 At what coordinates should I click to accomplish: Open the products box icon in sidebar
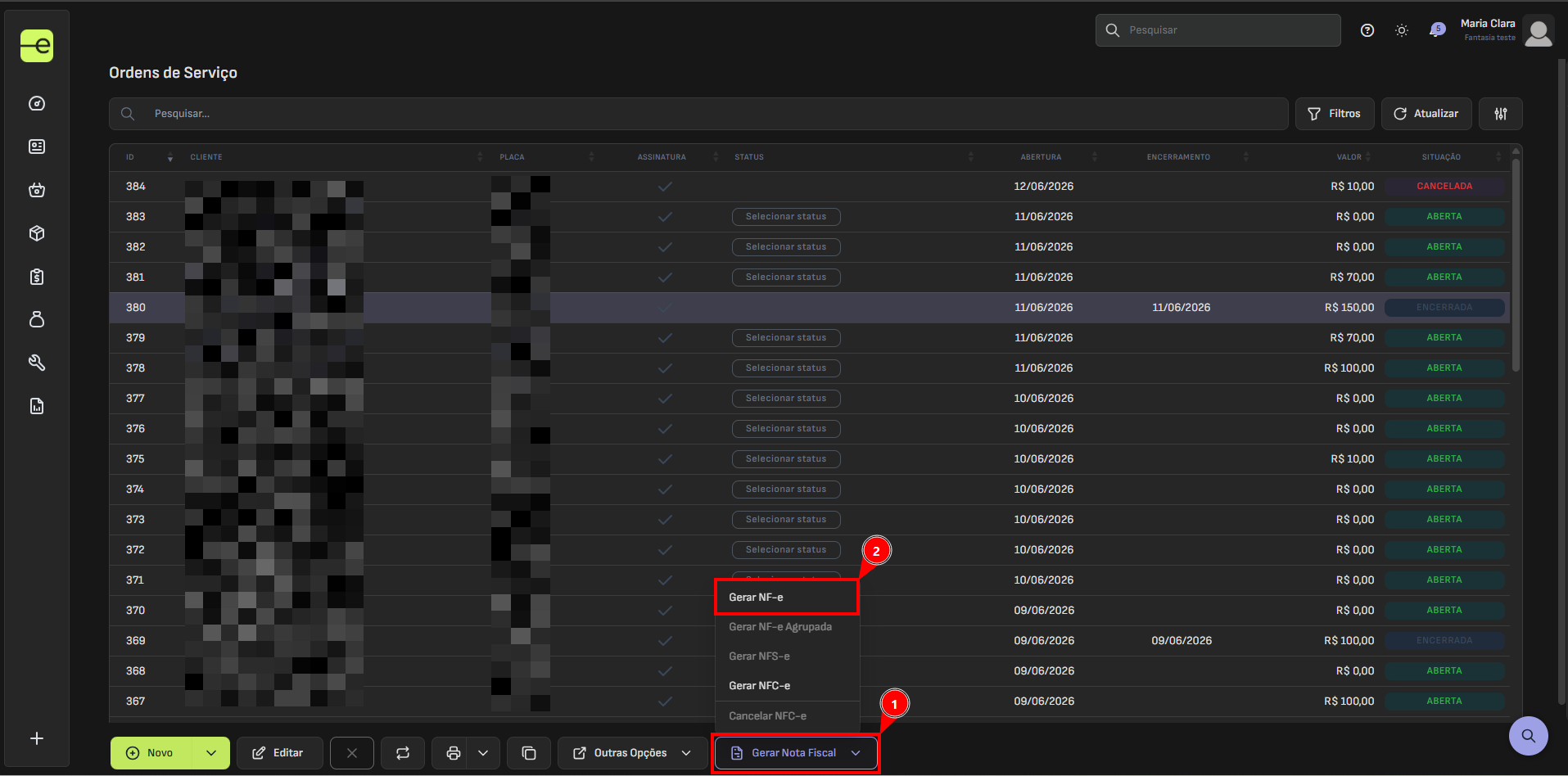tap(37, 233)
